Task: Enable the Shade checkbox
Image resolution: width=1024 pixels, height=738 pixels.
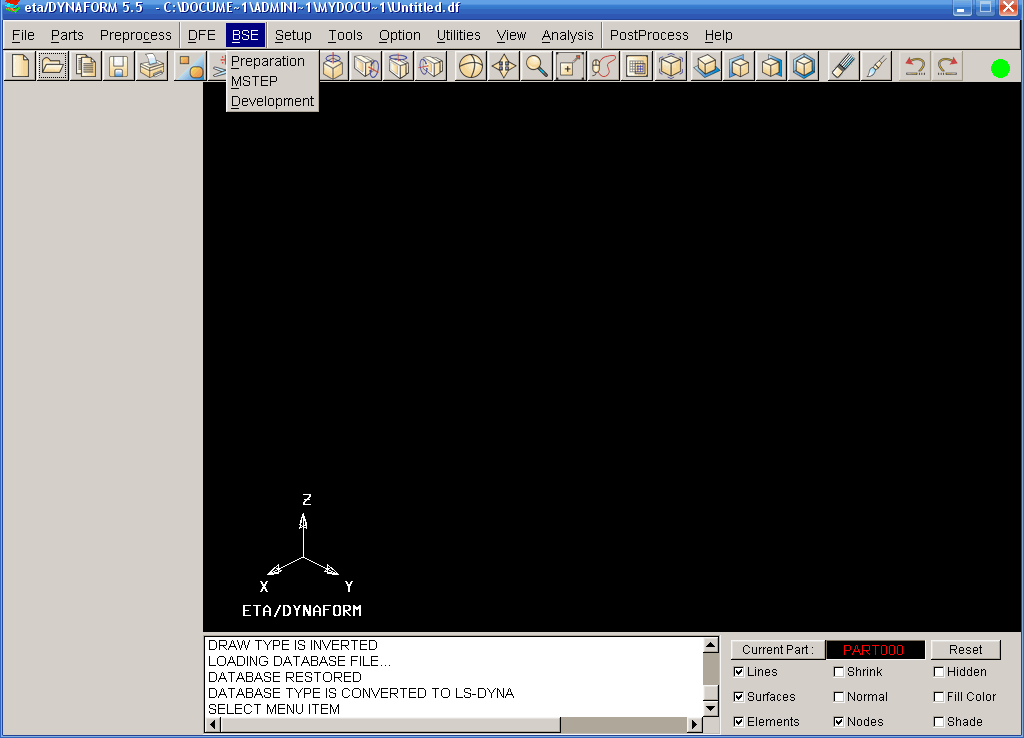Action: click(x=938, y=722)
